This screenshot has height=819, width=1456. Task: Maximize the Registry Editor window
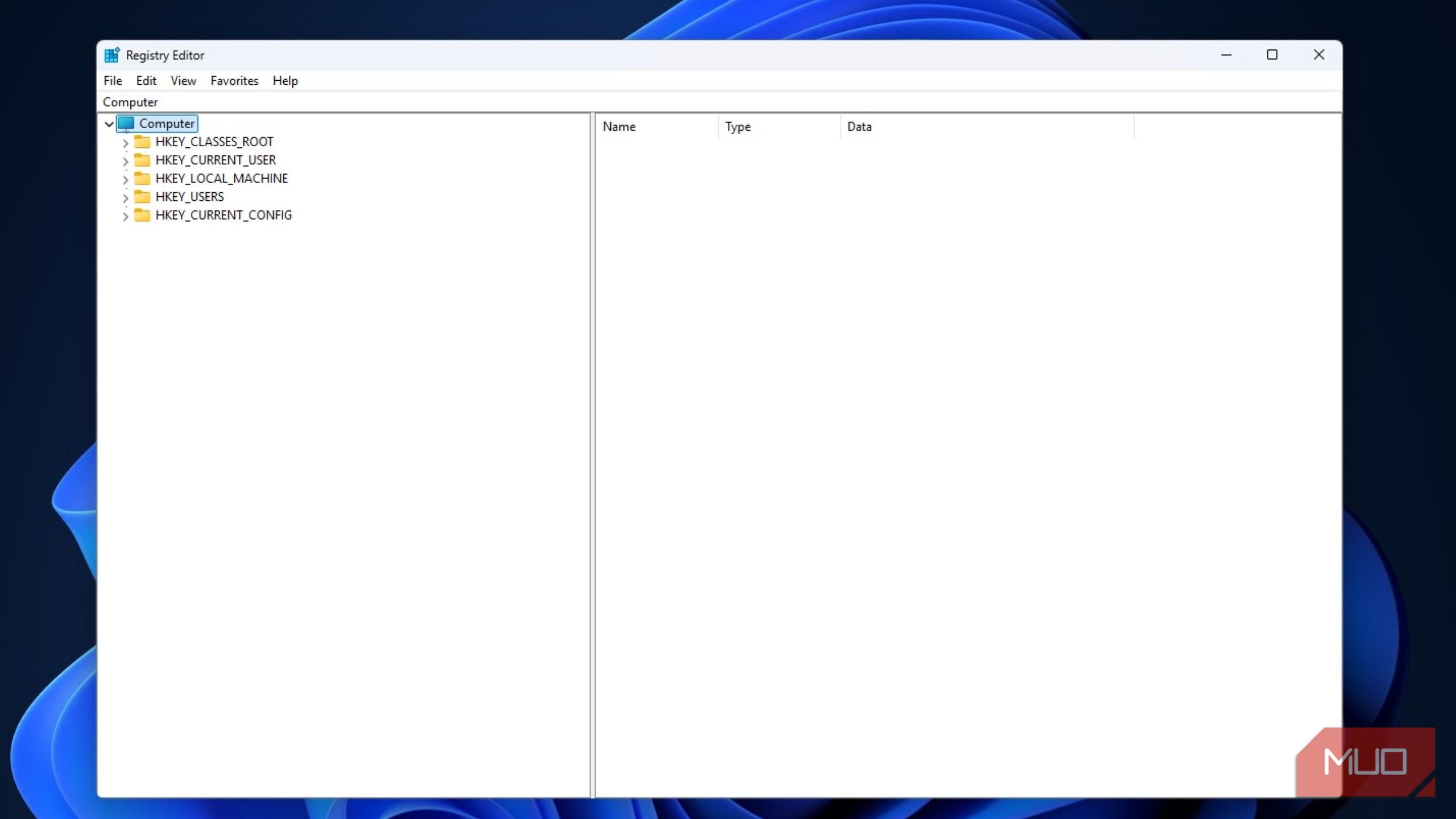pos(1272,55)
